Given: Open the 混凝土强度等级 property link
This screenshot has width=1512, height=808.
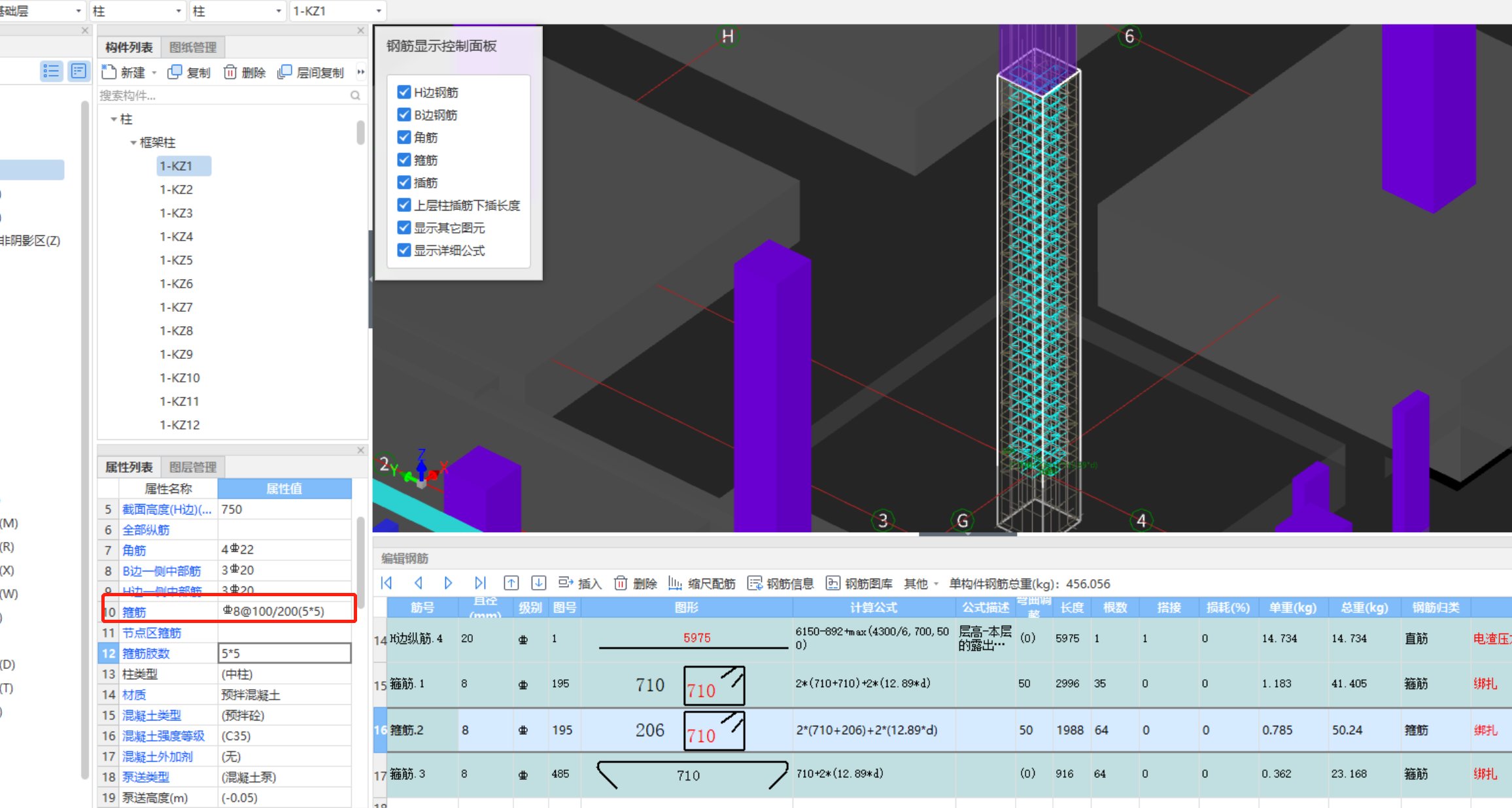Looking at the screenshot, I should pyautogui.click(x=163, y=736).
